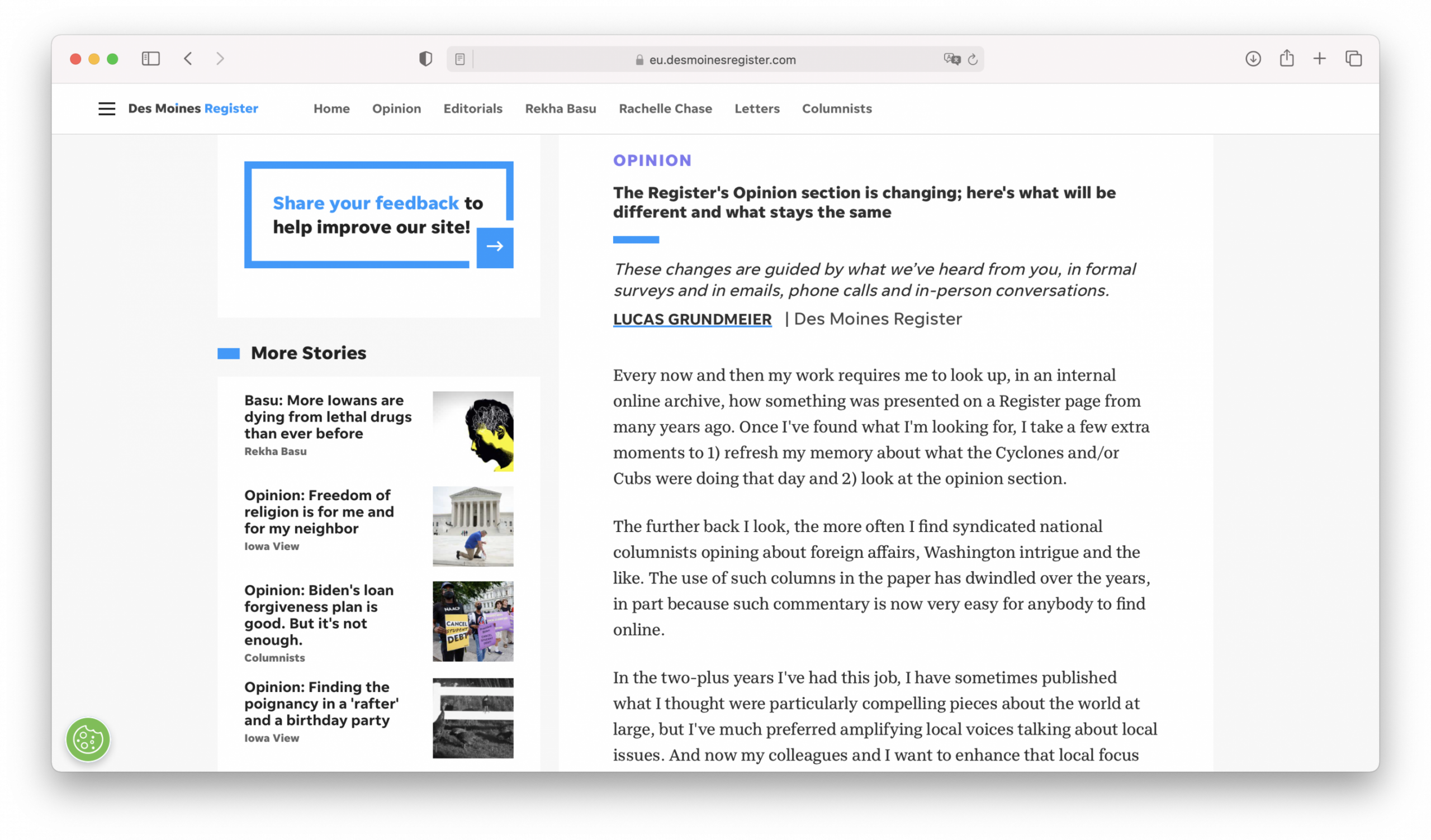Open a new tab with plus icon
The width and height of the screenshot is (1431, 840).
pyautogui.click(x=1320, y=59)
